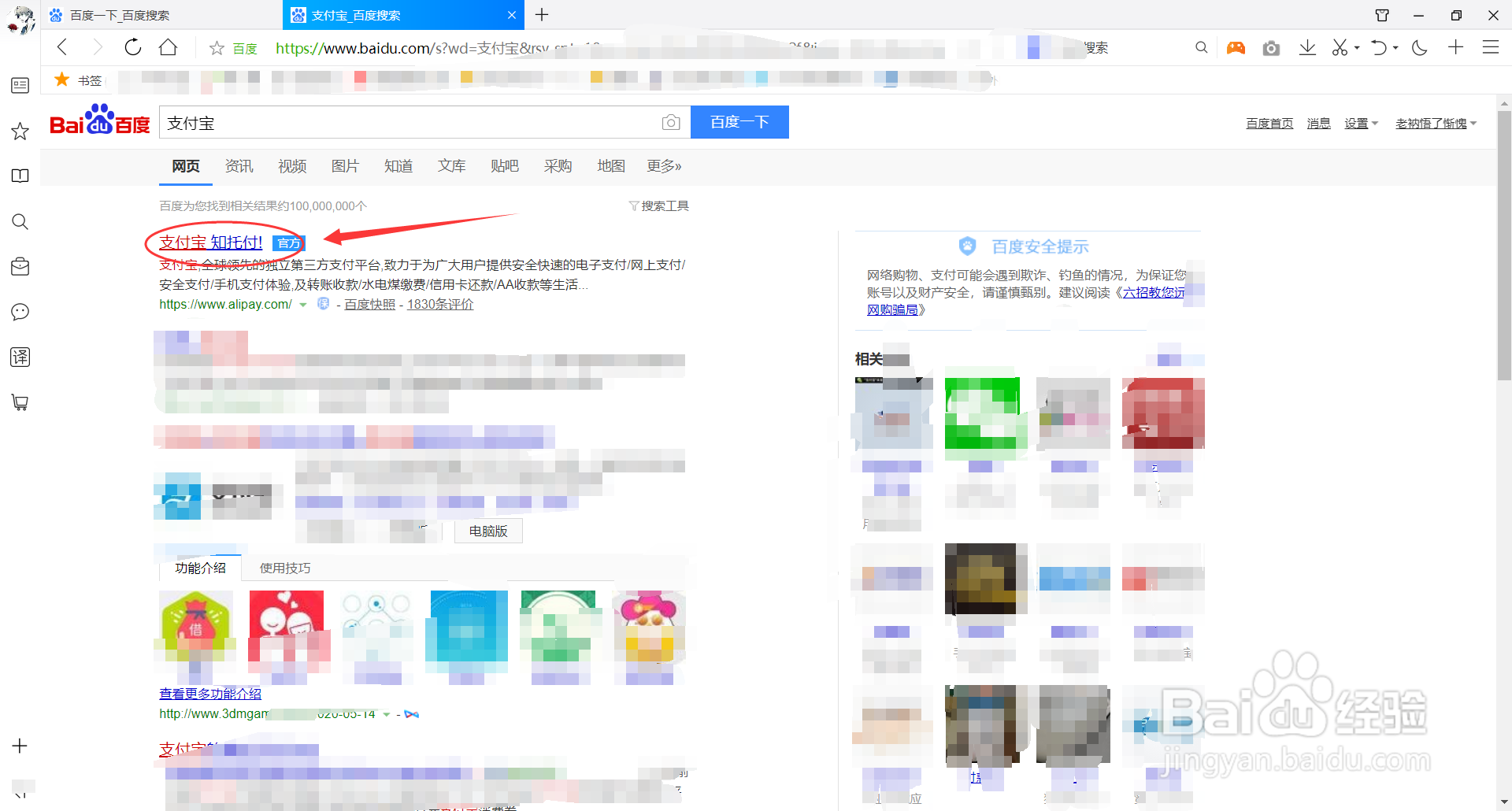Open the browser hamburger menu
The image size is (1512, 811).
tap(1490, 47)
